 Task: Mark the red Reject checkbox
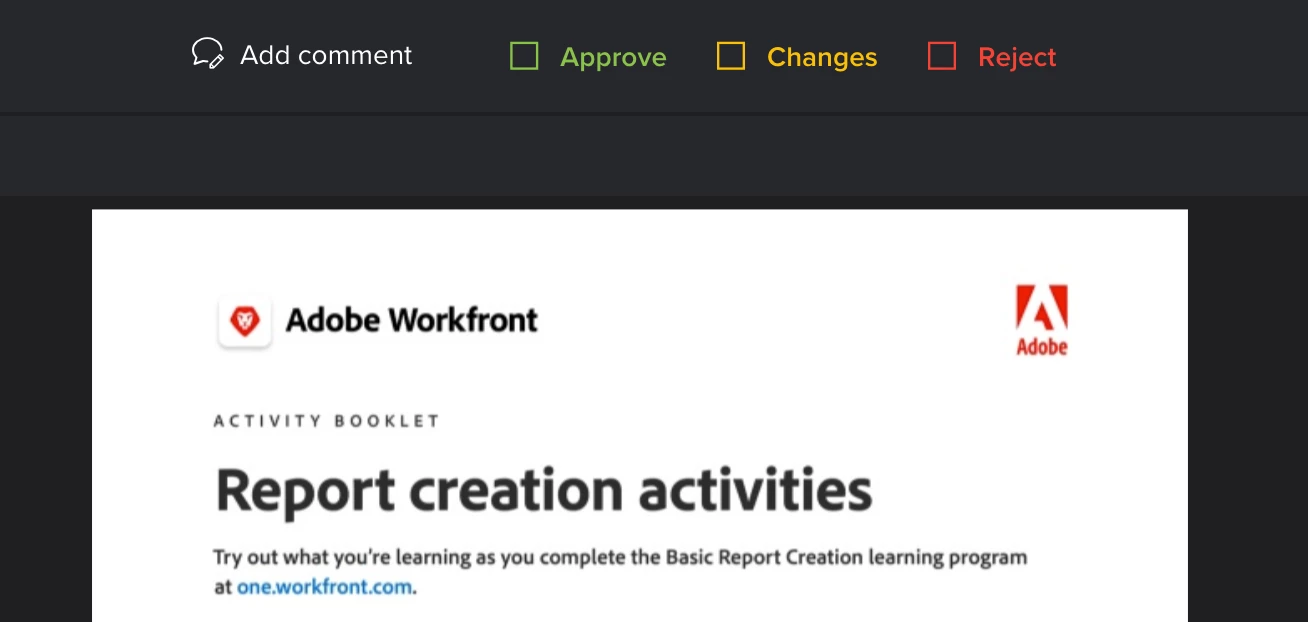pyautogui.click(x=942, y=56)
